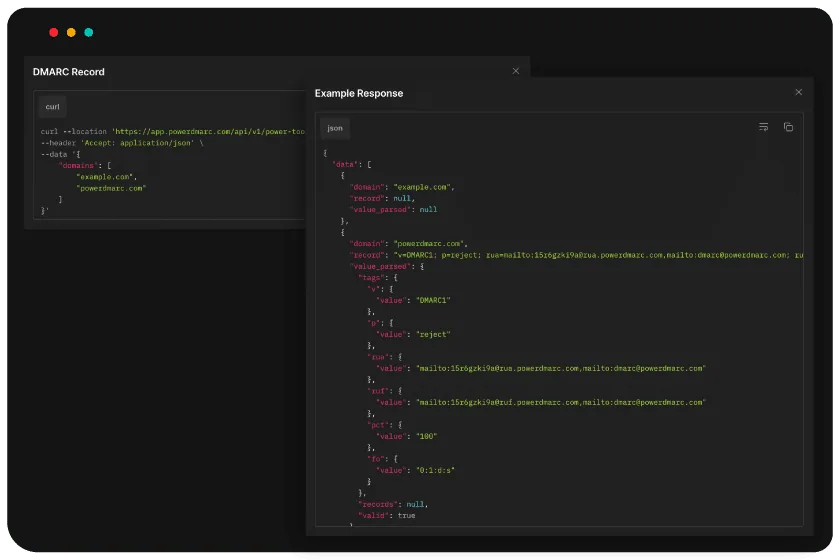Viewport: 840px width, 560px height.
Task: Click "domain": "powerdmarc.com" response line
Action: tap(408, 243)
